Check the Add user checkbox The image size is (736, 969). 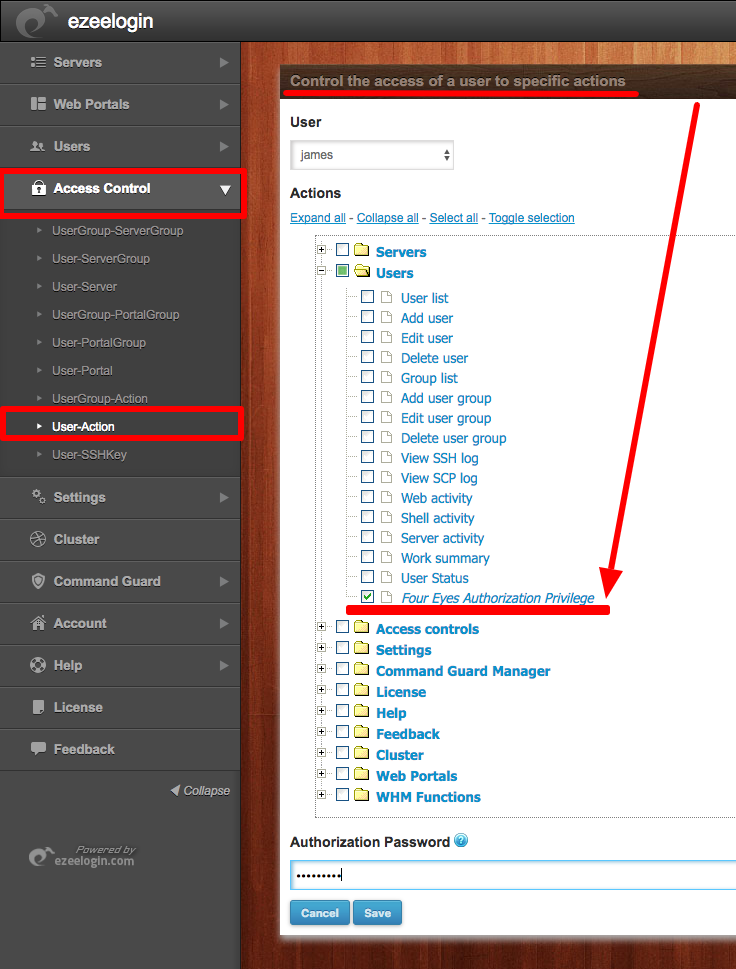[367, 316]
